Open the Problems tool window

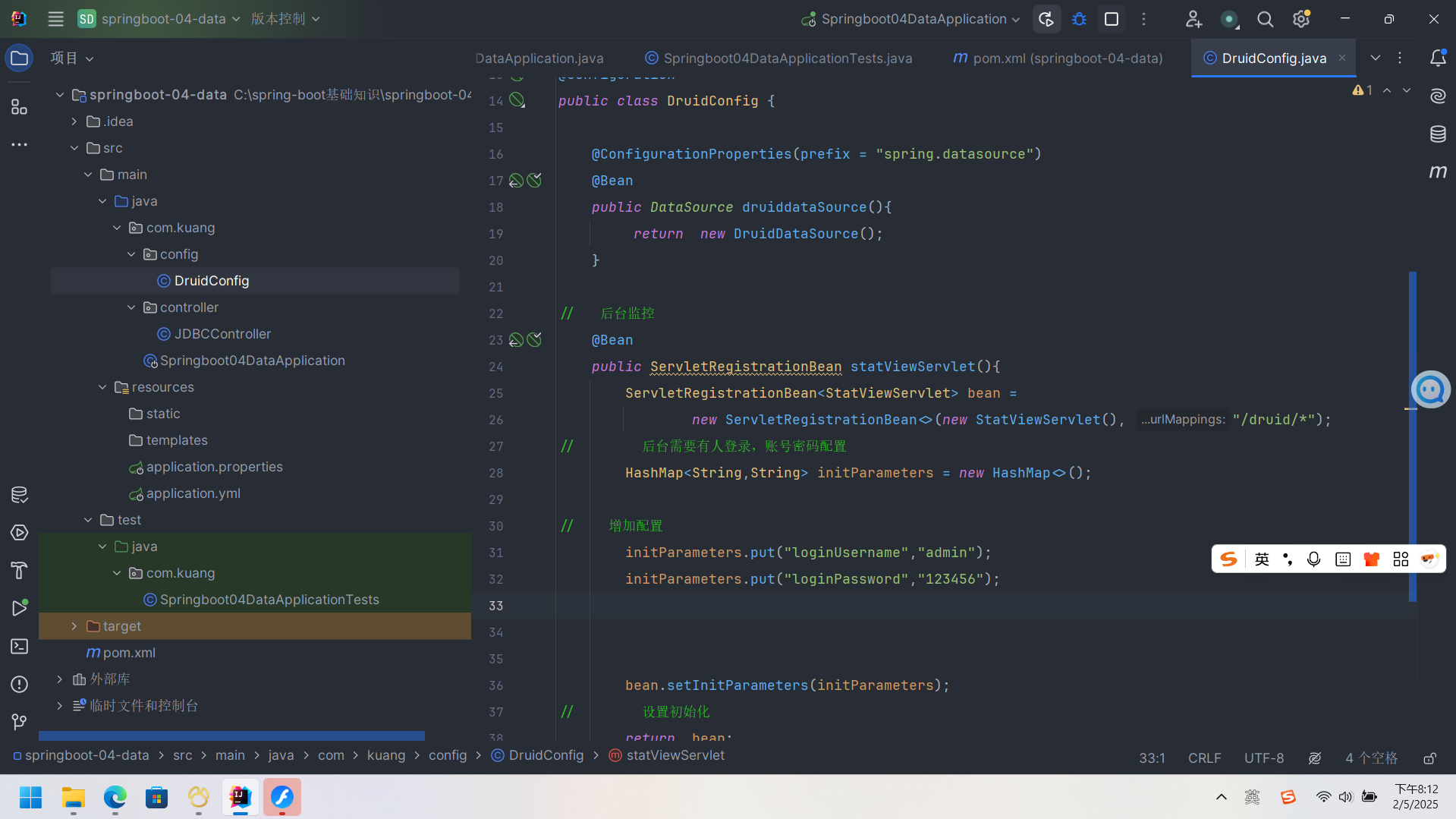19,684
